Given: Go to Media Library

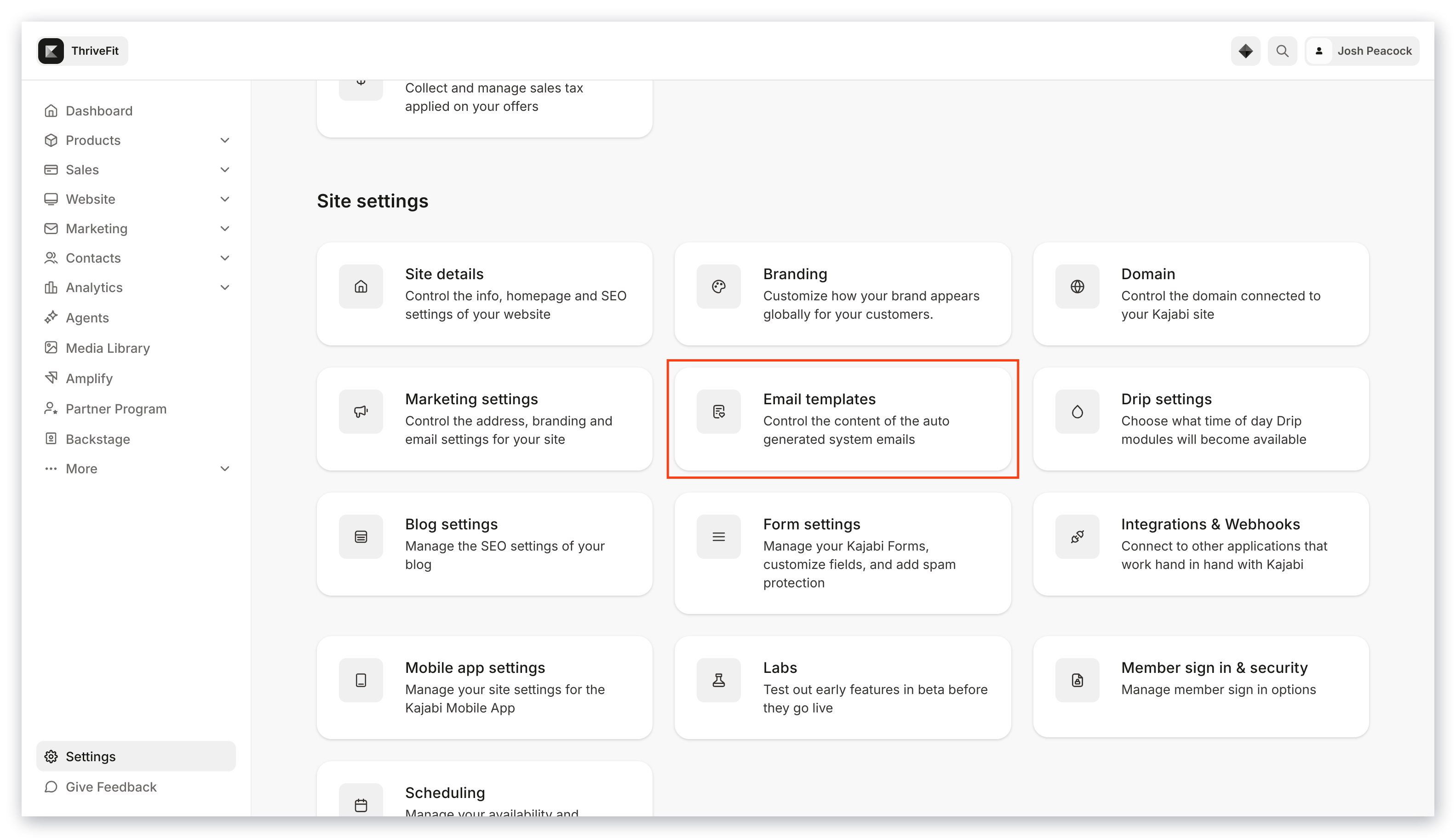Looking at the screenshot, I should coord(136,348).
